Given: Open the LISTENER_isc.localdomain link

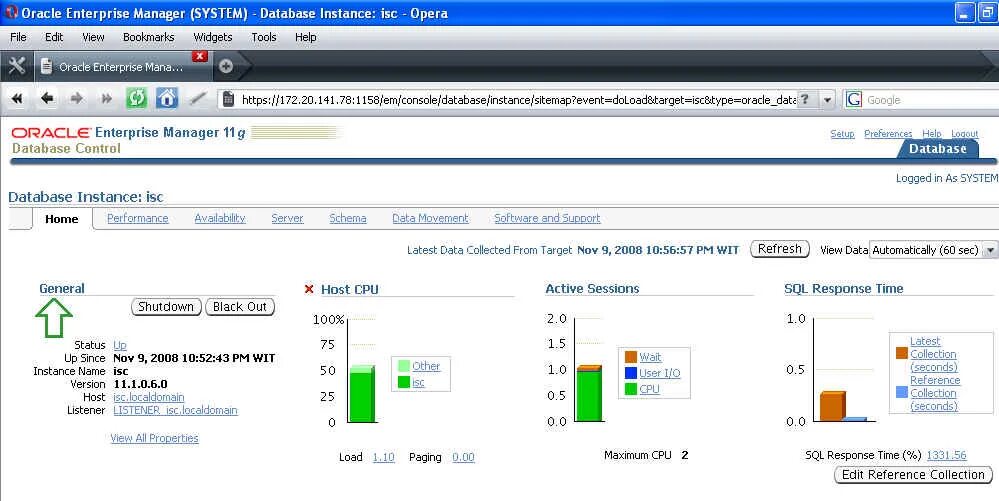Looking at the screenshot, I should [175, 410].
